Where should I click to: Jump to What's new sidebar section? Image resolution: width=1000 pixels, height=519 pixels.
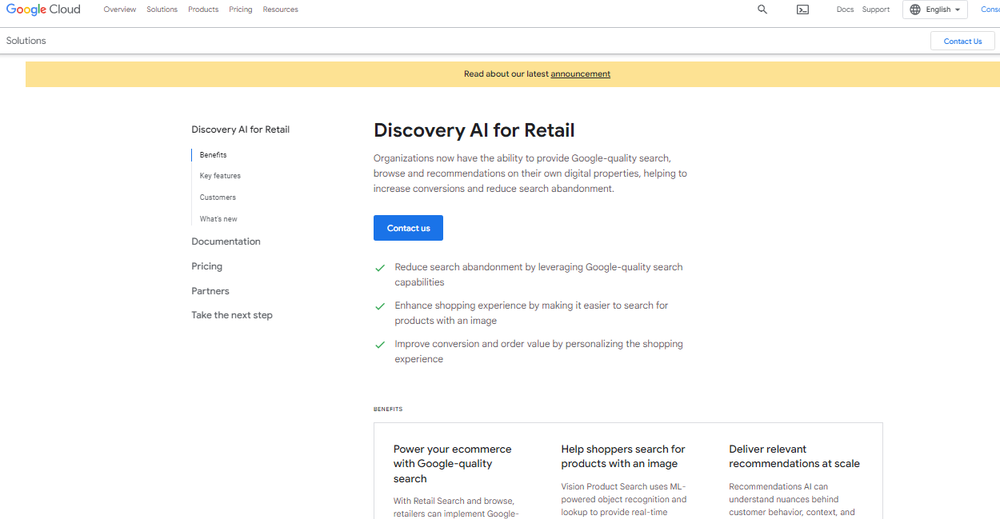[x=218, y=219]
